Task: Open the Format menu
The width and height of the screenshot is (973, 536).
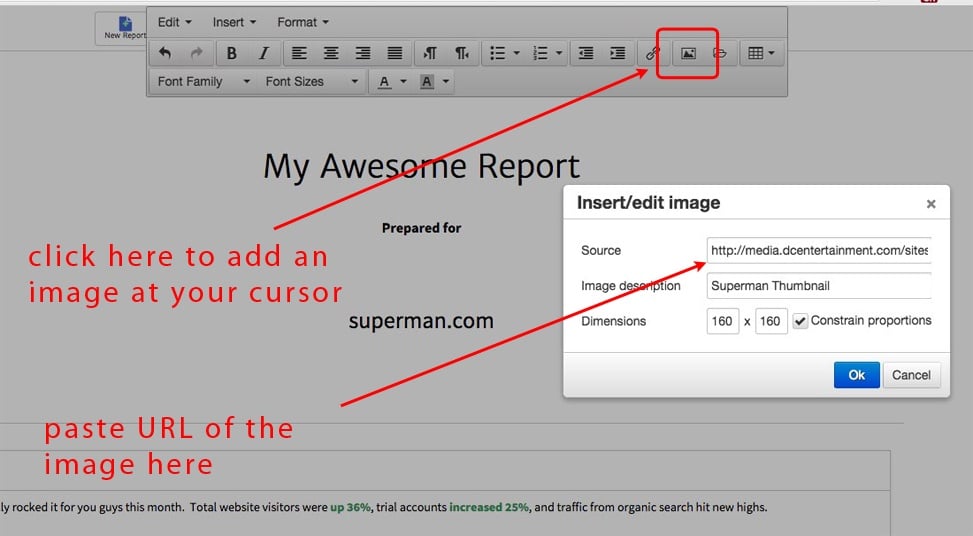Action: click(x=302, y=22)
